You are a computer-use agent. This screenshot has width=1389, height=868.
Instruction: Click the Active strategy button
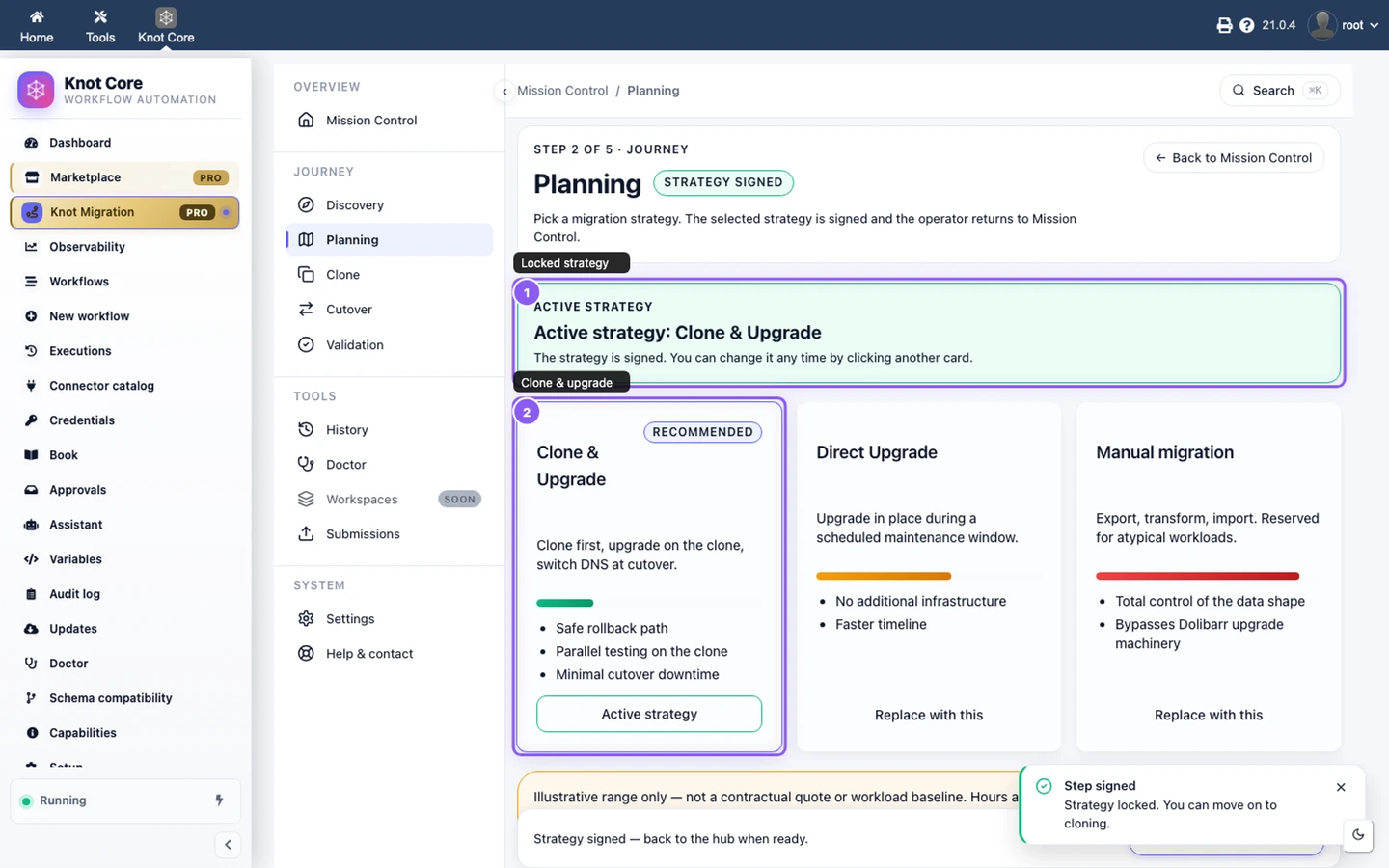tap(649, 714)
